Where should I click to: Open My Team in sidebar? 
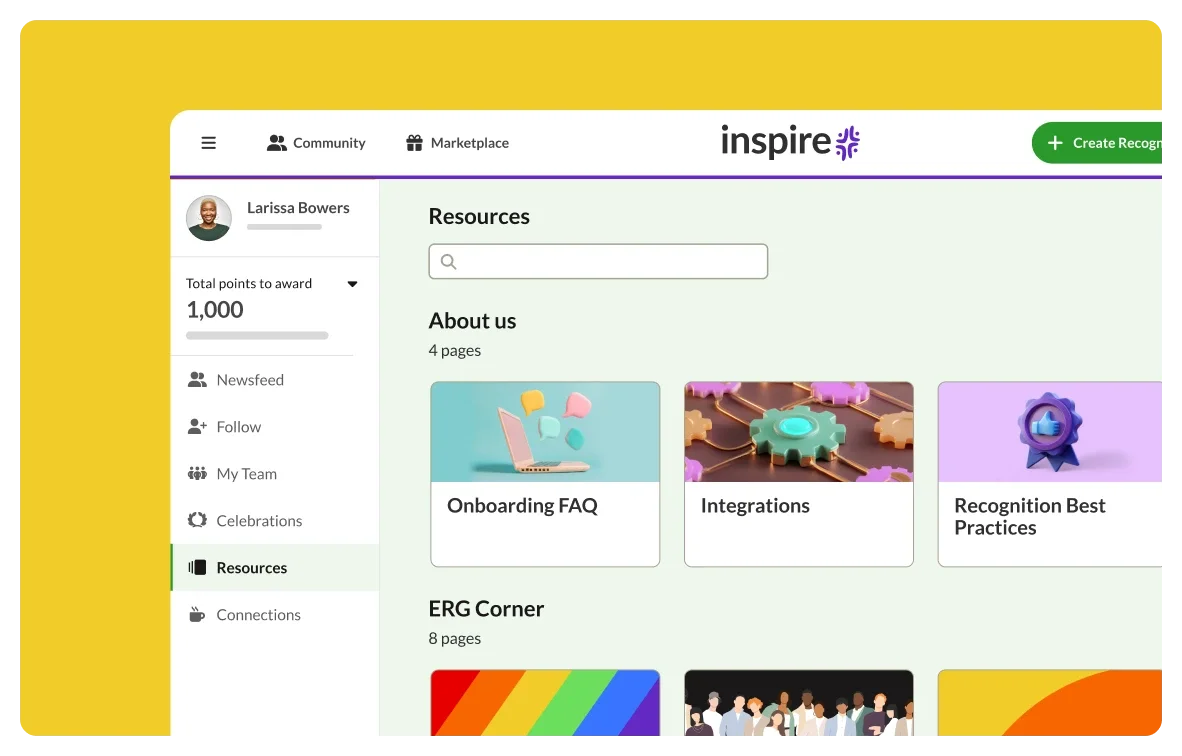tap(275, 473)
